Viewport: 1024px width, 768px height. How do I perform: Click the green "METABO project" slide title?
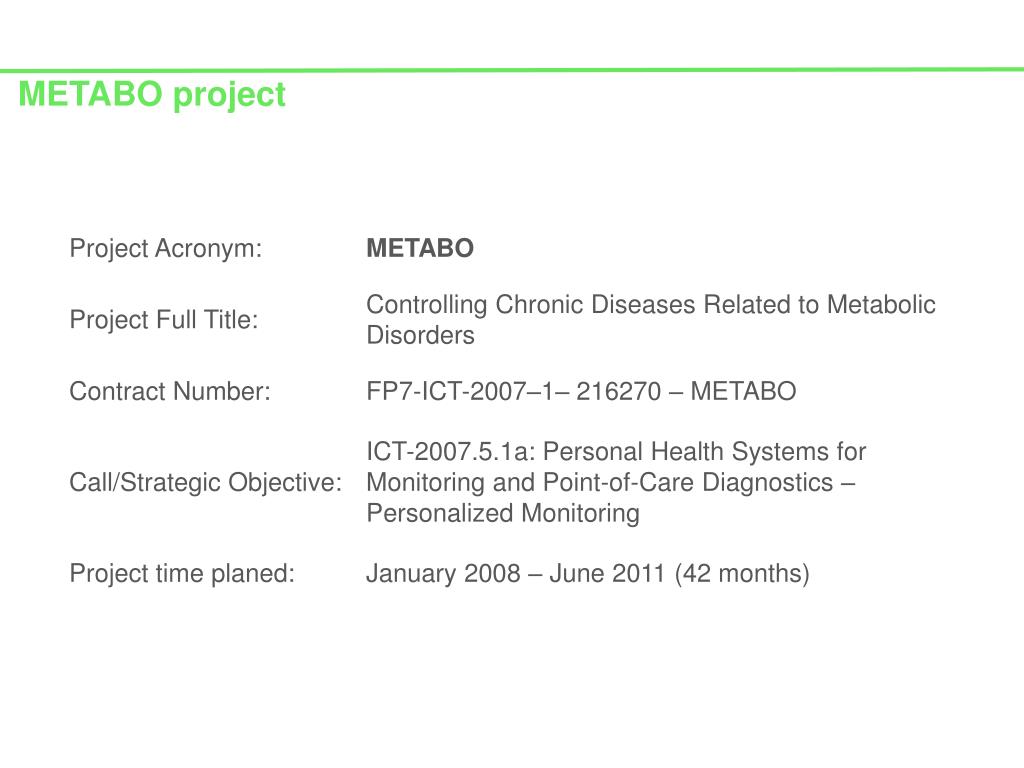tap(152, 95)
